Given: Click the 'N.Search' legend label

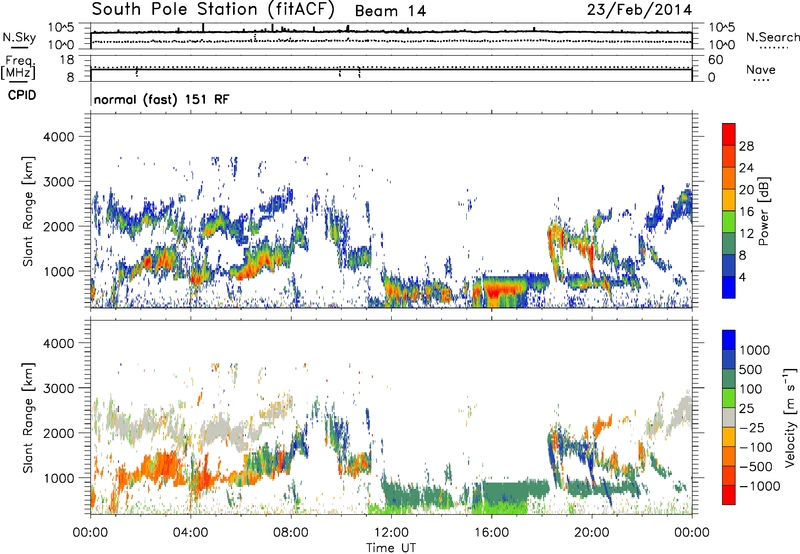Looking at the screenshot, I should pyautogui.click(x=772, y=37).
